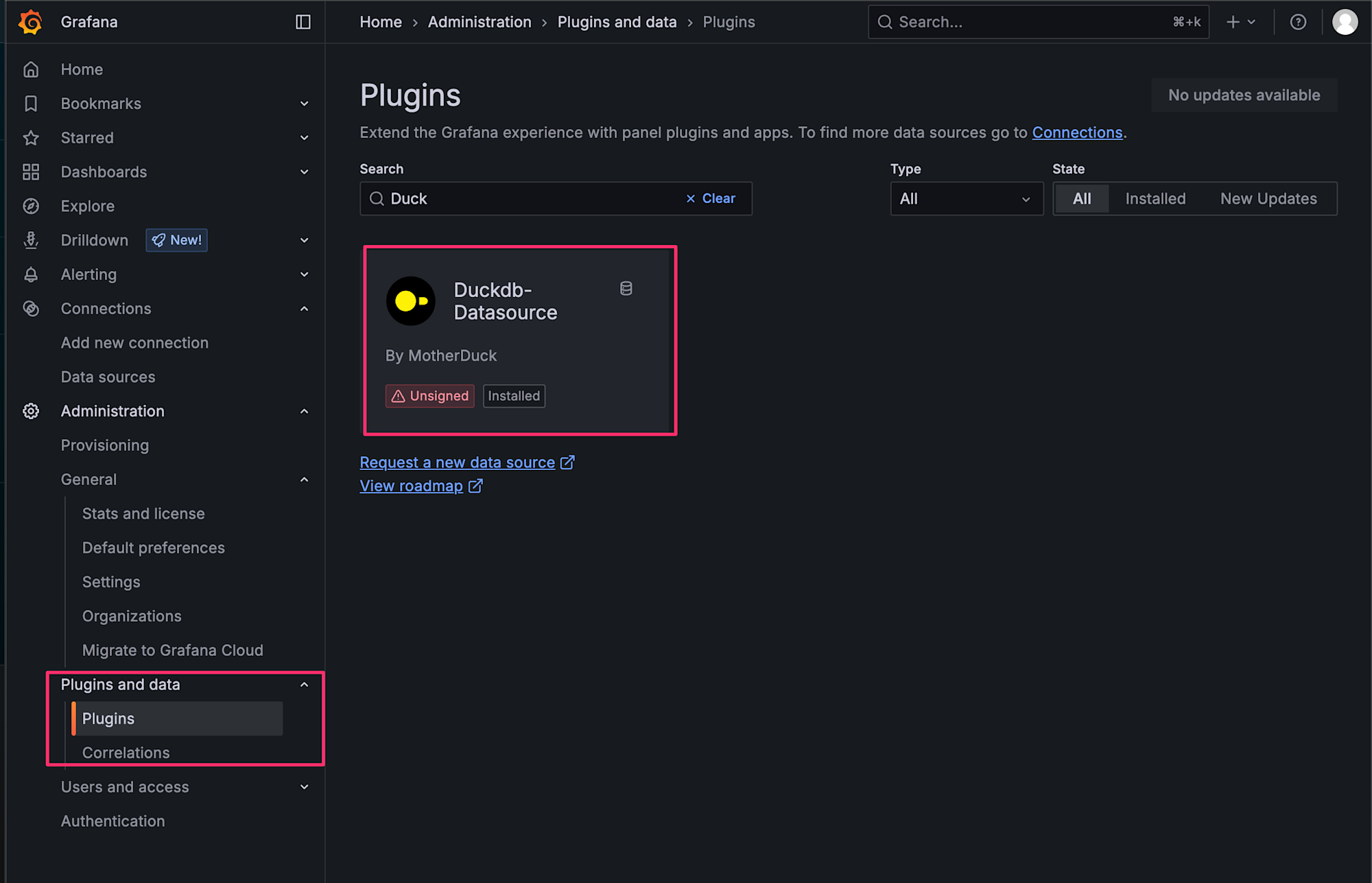Click the datasource type icon on Duckdb card
The image size is (1372, 883).
[x=626, y=289]
